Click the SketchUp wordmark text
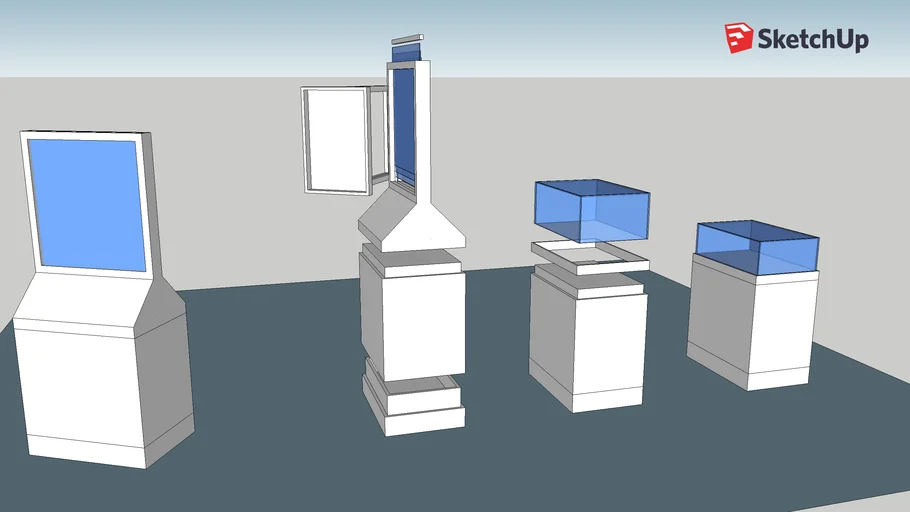 (813, 39)
